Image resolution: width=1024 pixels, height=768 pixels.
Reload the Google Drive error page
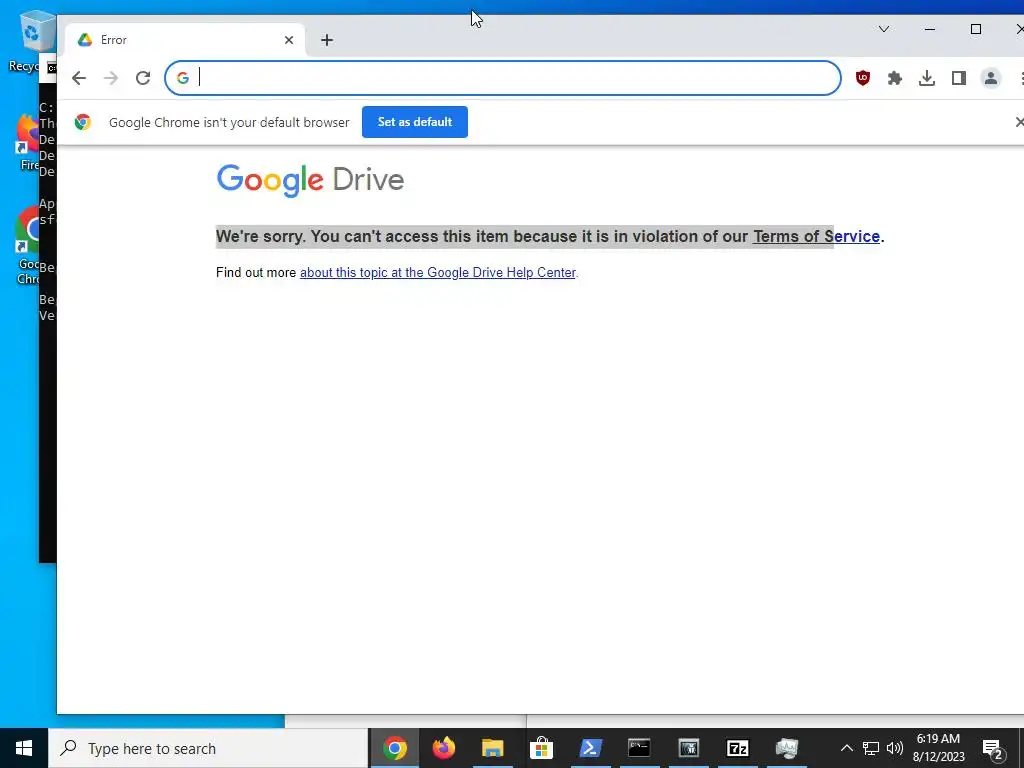(143, 78)
